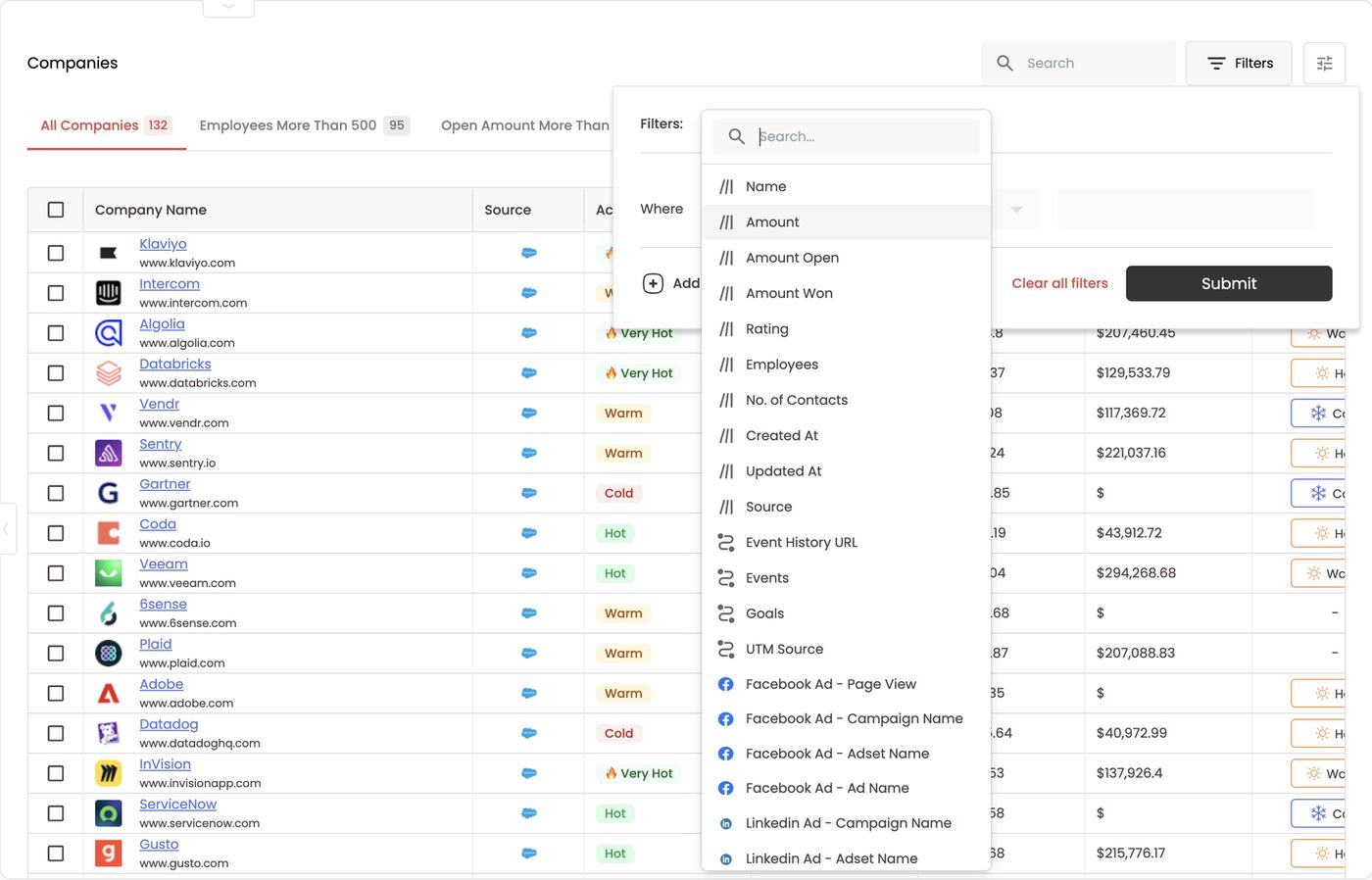Open the ServiceNow company link
This screenshot has width=1372, height=880.
(x=177, y=804)
